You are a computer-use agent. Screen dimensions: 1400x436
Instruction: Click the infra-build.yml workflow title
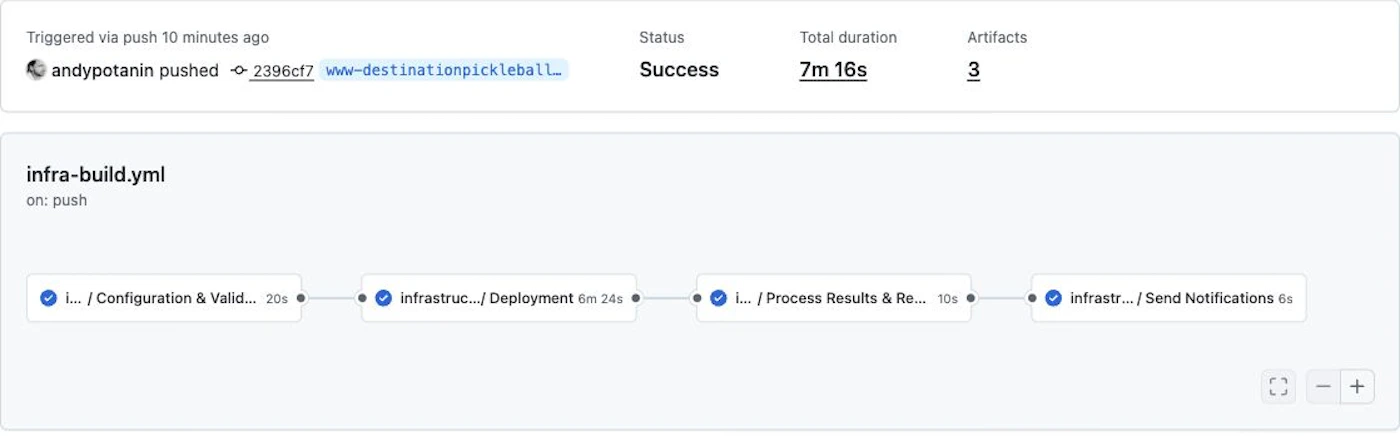point(96,175)
